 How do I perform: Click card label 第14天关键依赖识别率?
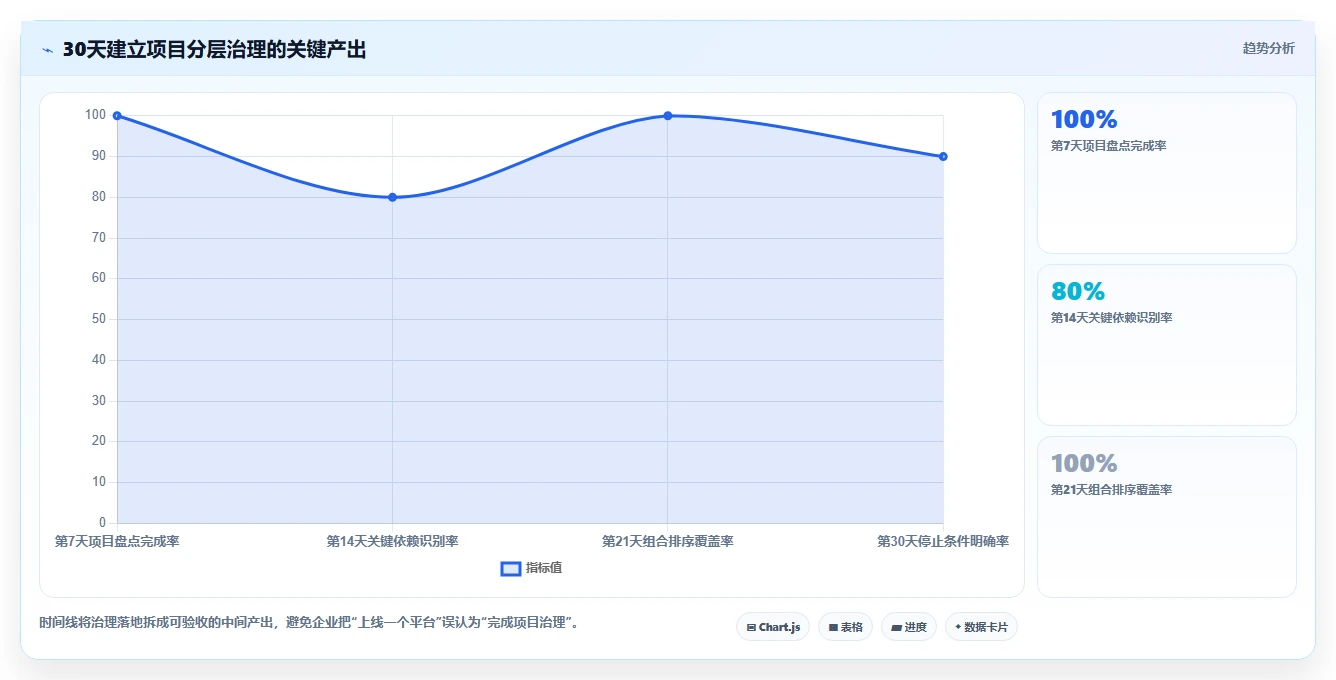coord(1111,318)
